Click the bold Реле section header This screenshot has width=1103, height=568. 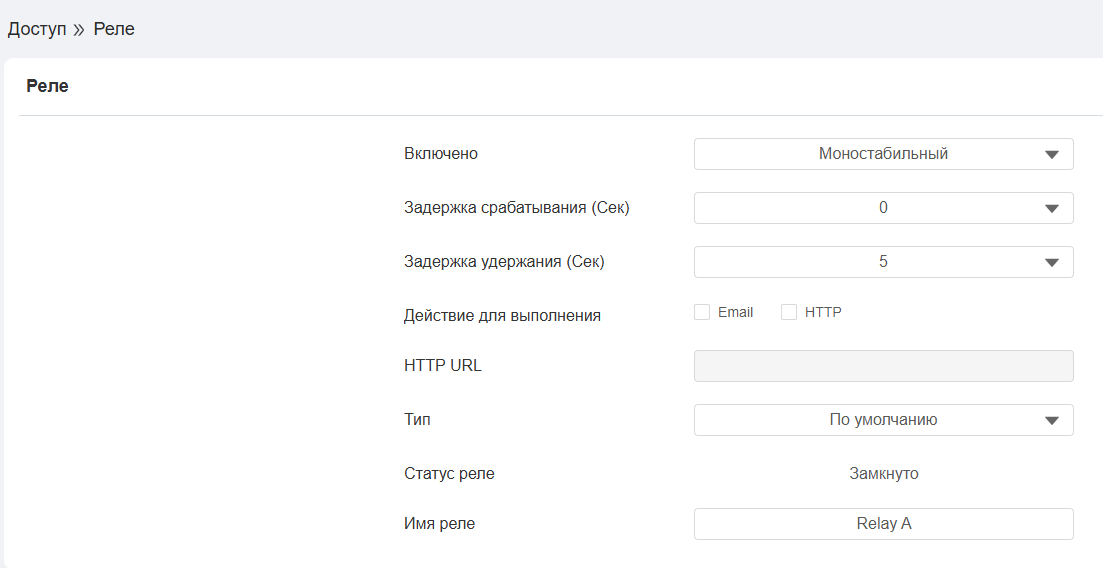(47, 86)
